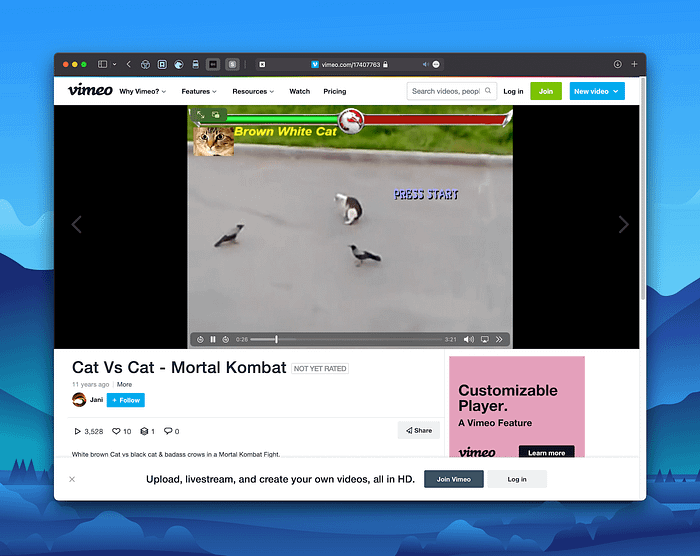700x556 pixels.
Task: Toggle fullscreen icon at video top-left
Action: point(201,115)
